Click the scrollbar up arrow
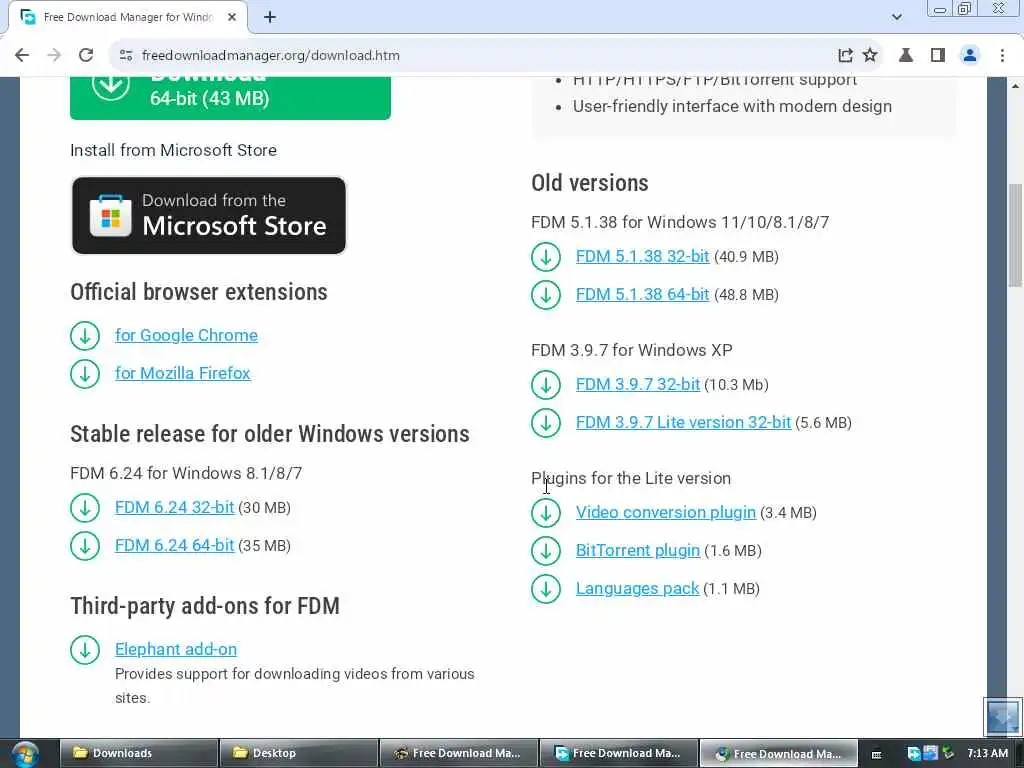Viewport: 1024px width, 768px height. (x=1015, y=85)
